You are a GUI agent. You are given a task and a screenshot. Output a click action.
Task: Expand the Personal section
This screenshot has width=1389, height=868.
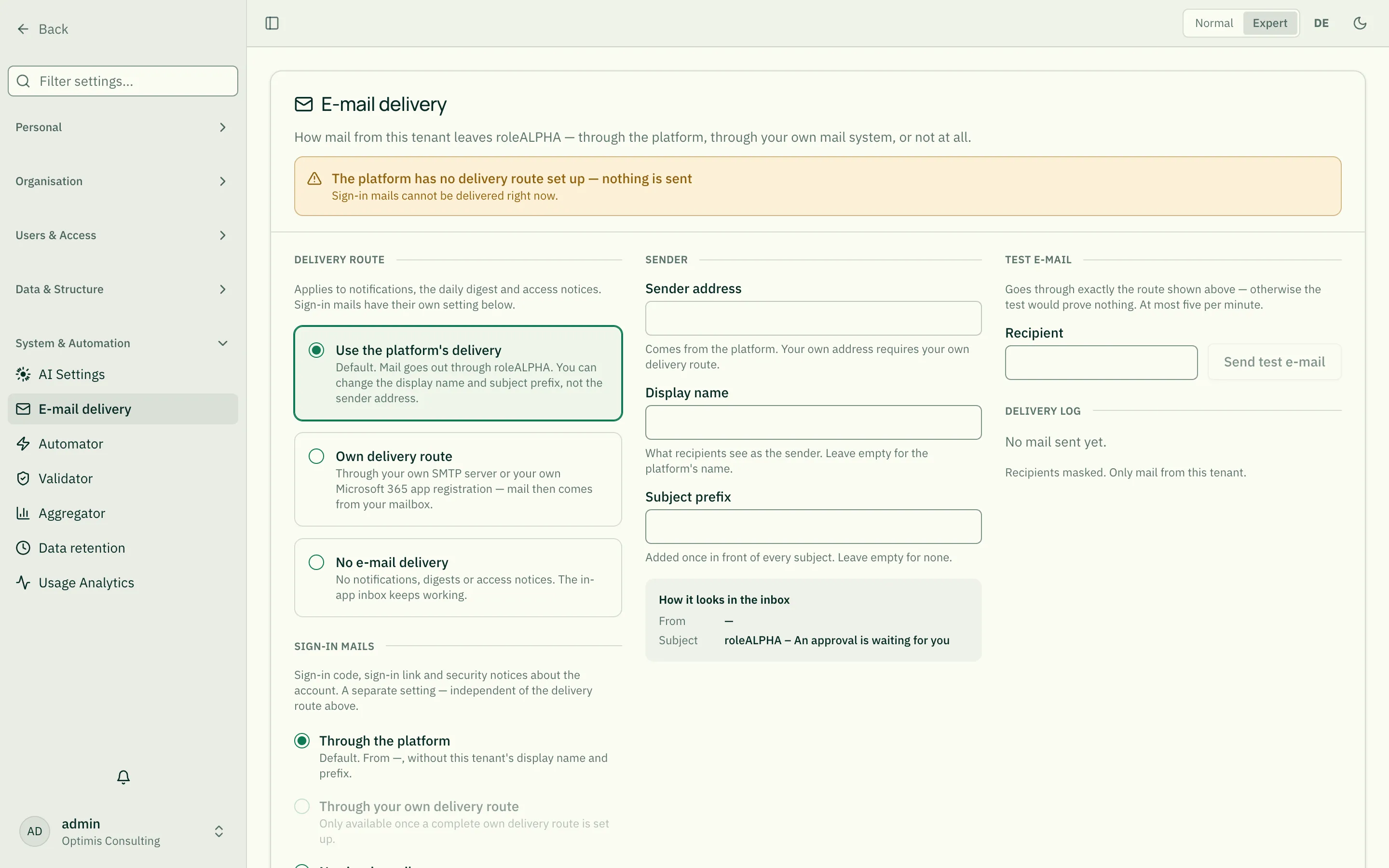pyautogui.click(x=123, y=127)
